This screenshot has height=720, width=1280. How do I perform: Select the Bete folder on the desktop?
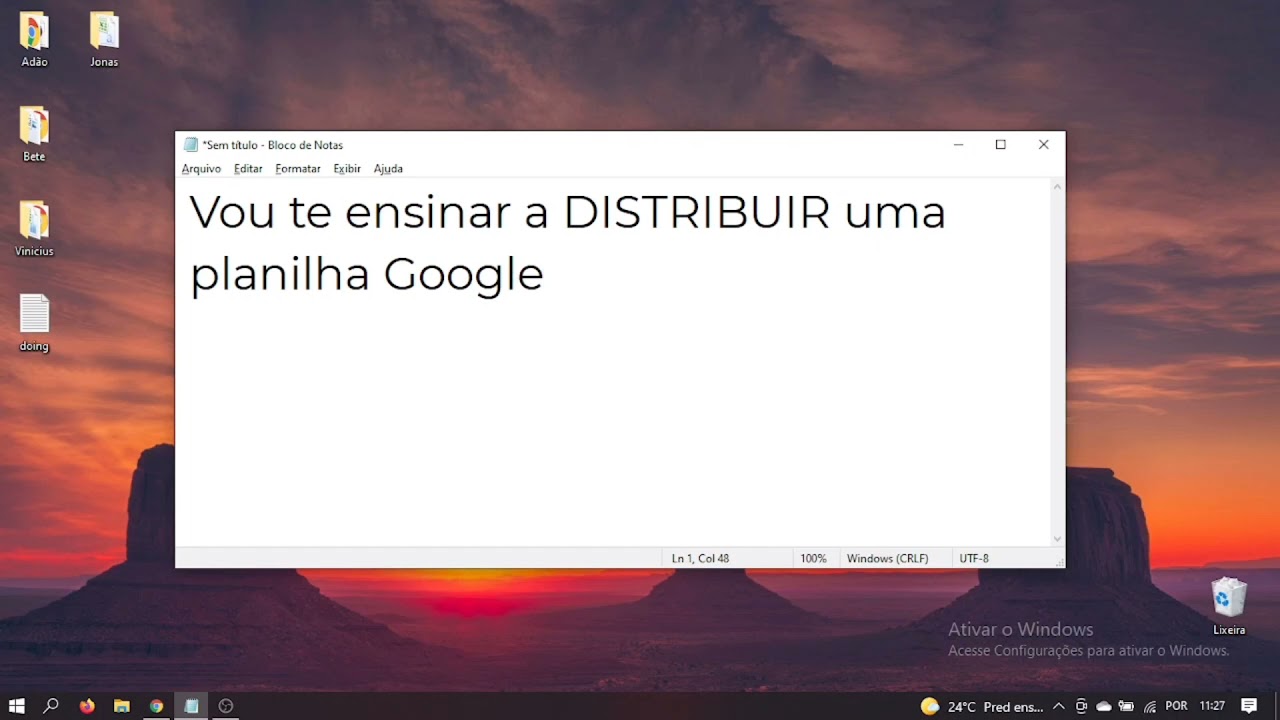click(x=34, y=134)
